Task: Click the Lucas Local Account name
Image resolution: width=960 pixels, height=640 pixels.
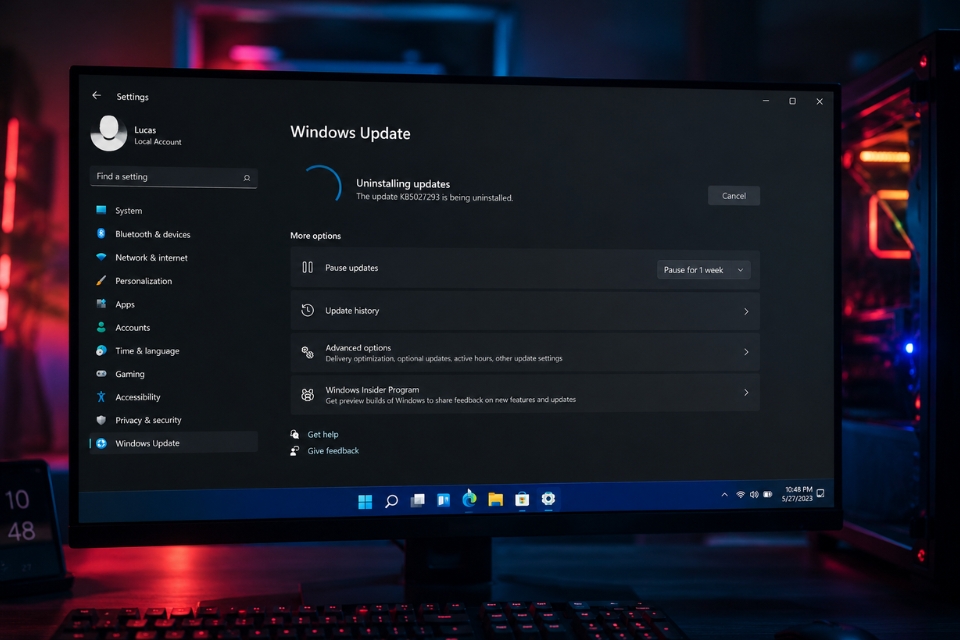Action: pyautogui.click(x=157, y=135)
